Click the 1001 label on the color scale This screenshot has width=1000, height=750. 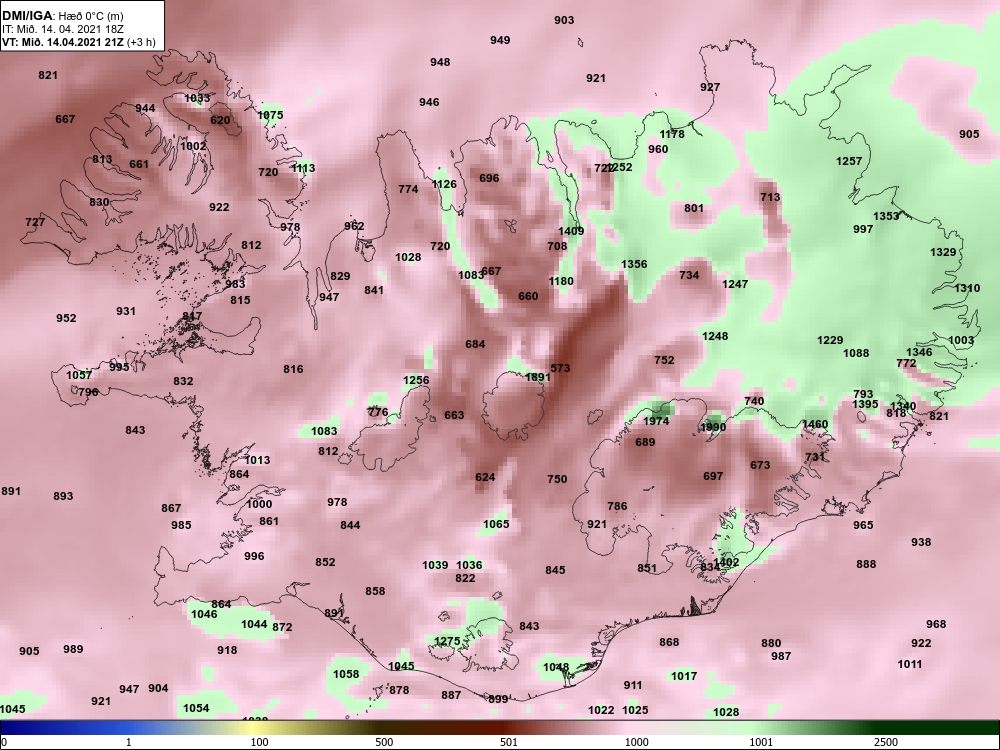tap(761, 742)
